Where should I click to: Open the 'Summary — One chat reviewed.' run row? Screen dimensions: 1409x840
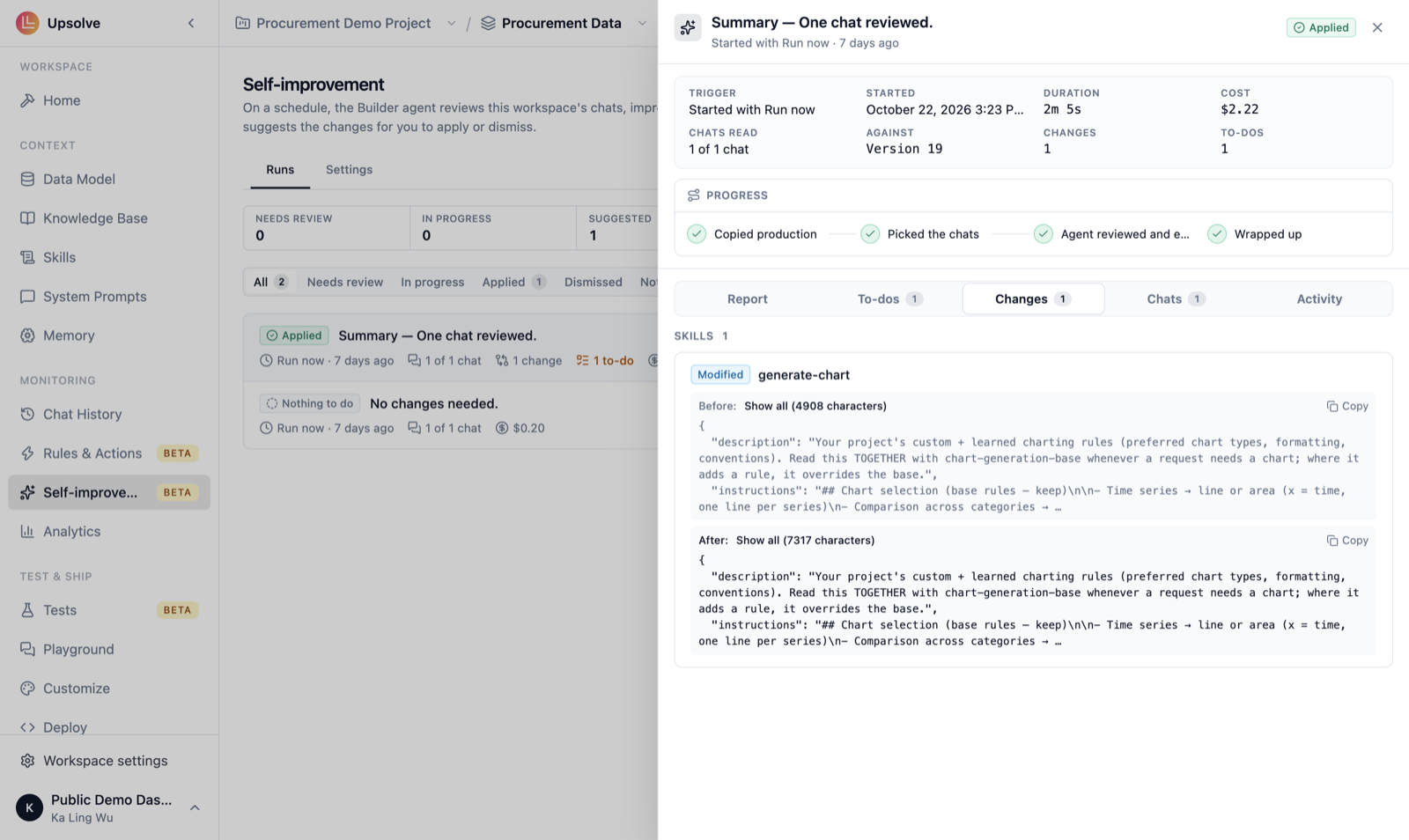click(x=451, y=348)
